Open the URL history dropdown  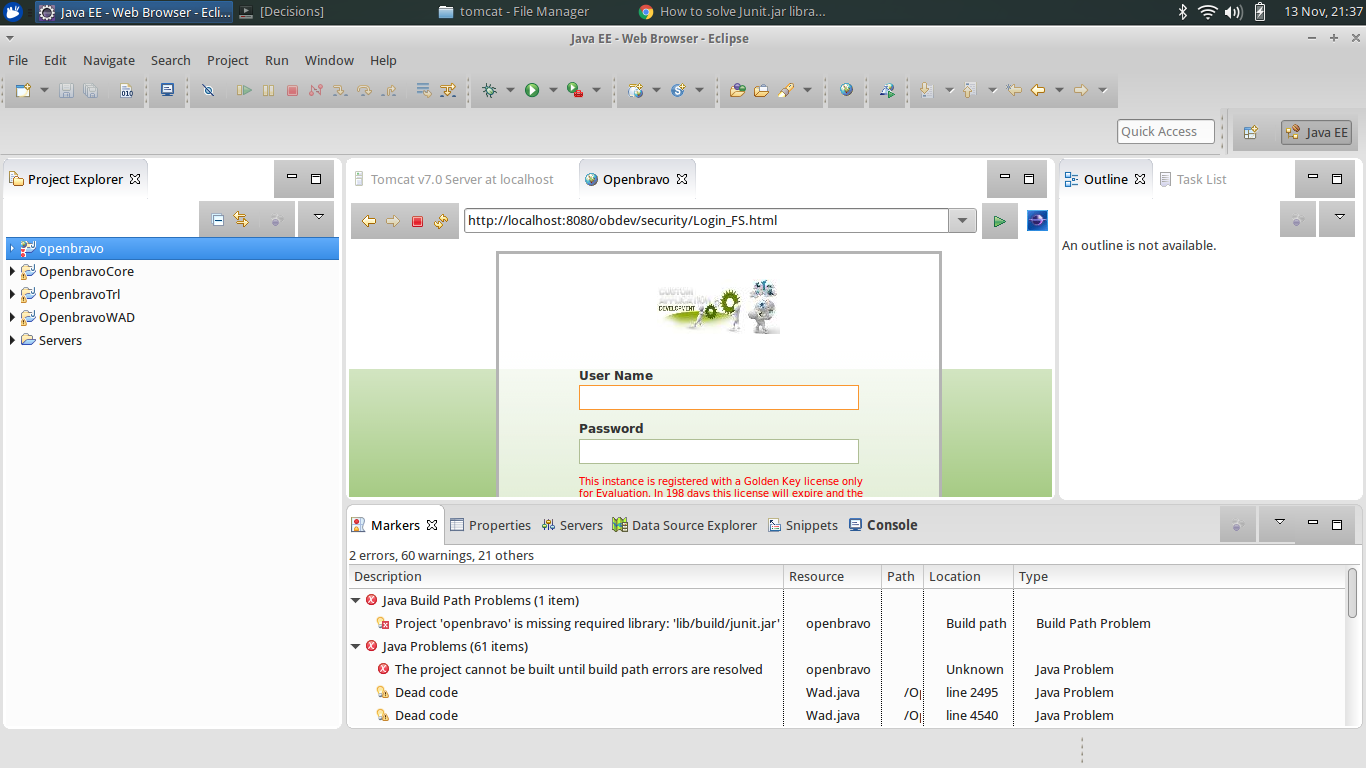(x=962, y=221)
